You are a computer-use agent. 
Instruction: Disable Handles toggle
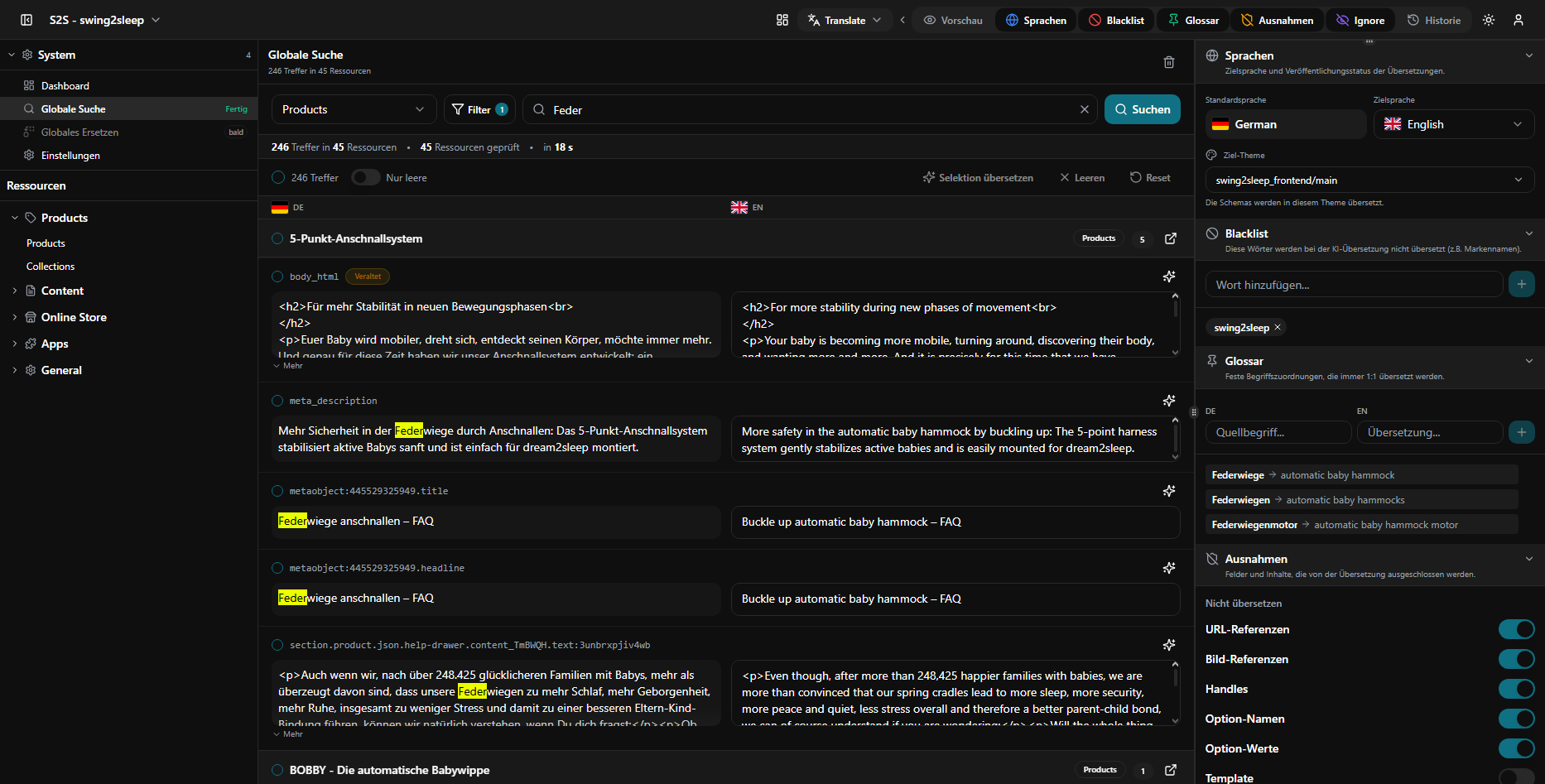1516,689
